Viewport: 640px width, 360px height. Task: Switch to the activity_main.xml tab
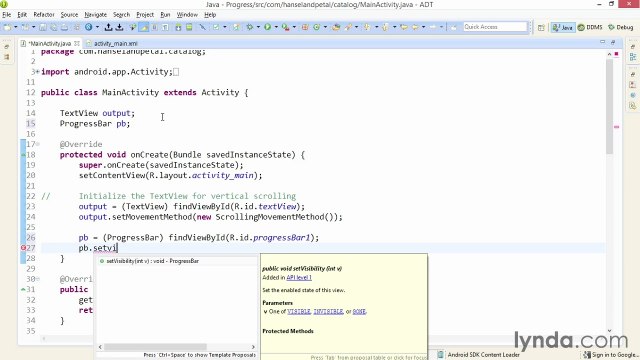tap(111, 43)
